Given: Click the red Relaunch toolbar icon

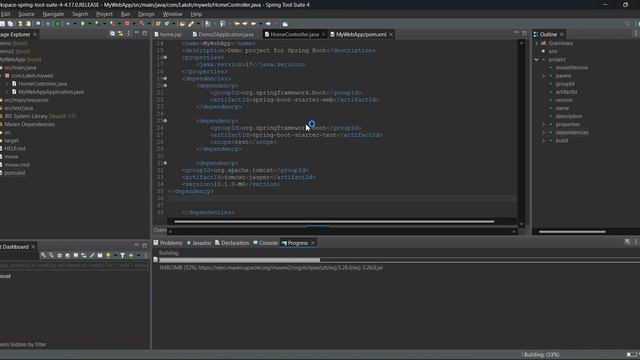Looking at the screenshot, I should pos(127,24).
